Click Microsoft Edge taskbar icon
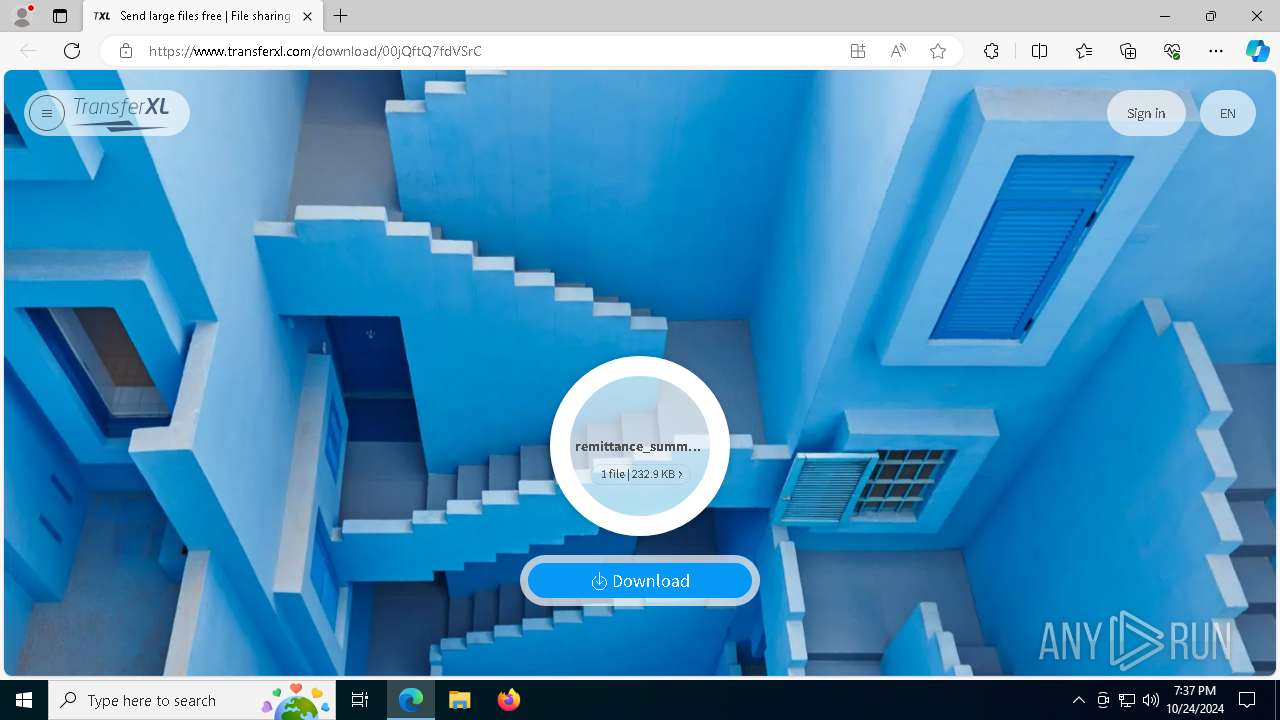 coord(411,700)
